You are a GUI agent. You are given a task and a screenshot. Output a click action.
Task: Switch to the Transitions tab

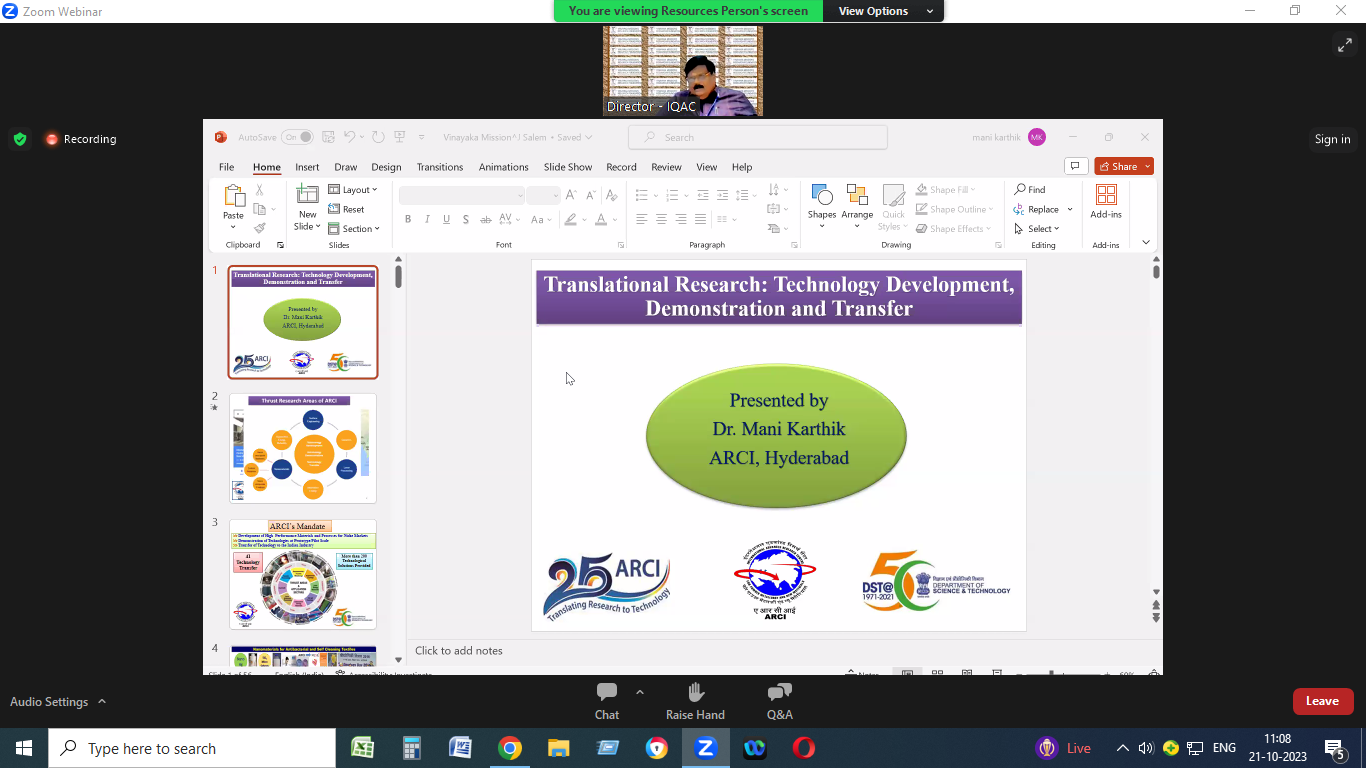(x=440, y=167)
